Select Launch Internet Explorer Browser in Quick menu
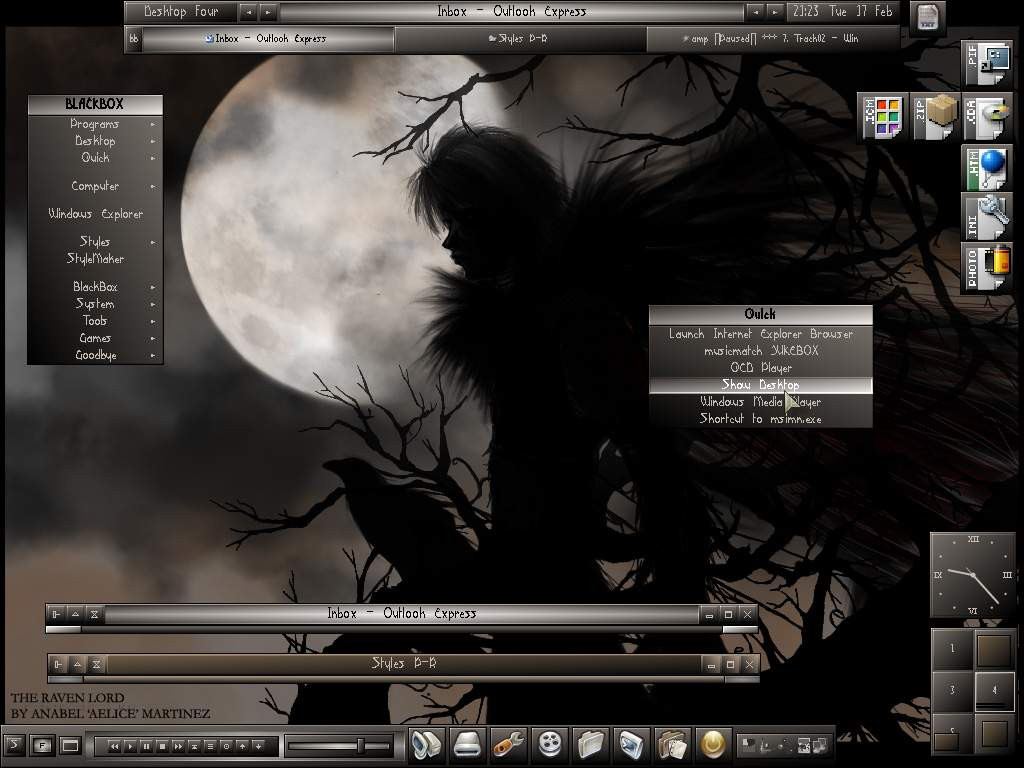The height and width of the screenshot is (768, 1024). click(761, 334)
